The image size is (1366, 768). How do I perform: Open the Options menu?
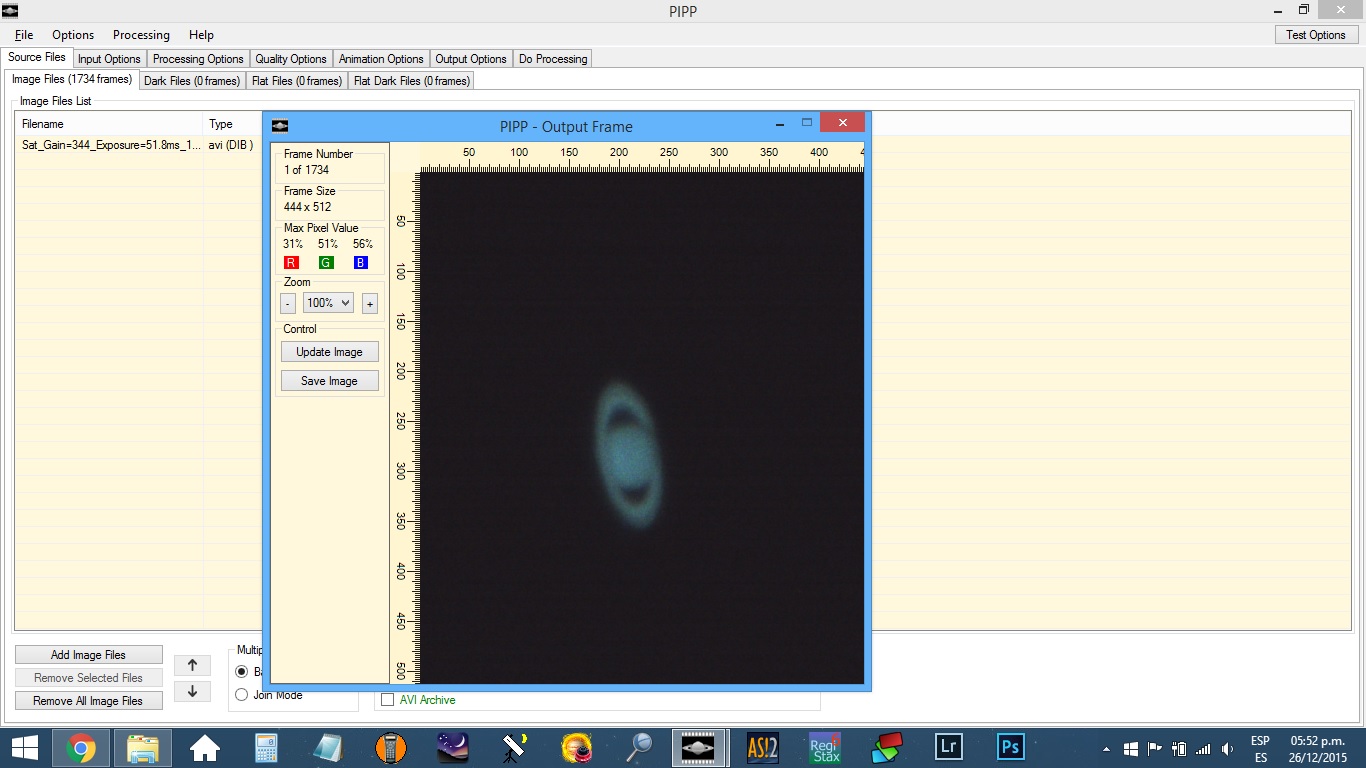73,35
